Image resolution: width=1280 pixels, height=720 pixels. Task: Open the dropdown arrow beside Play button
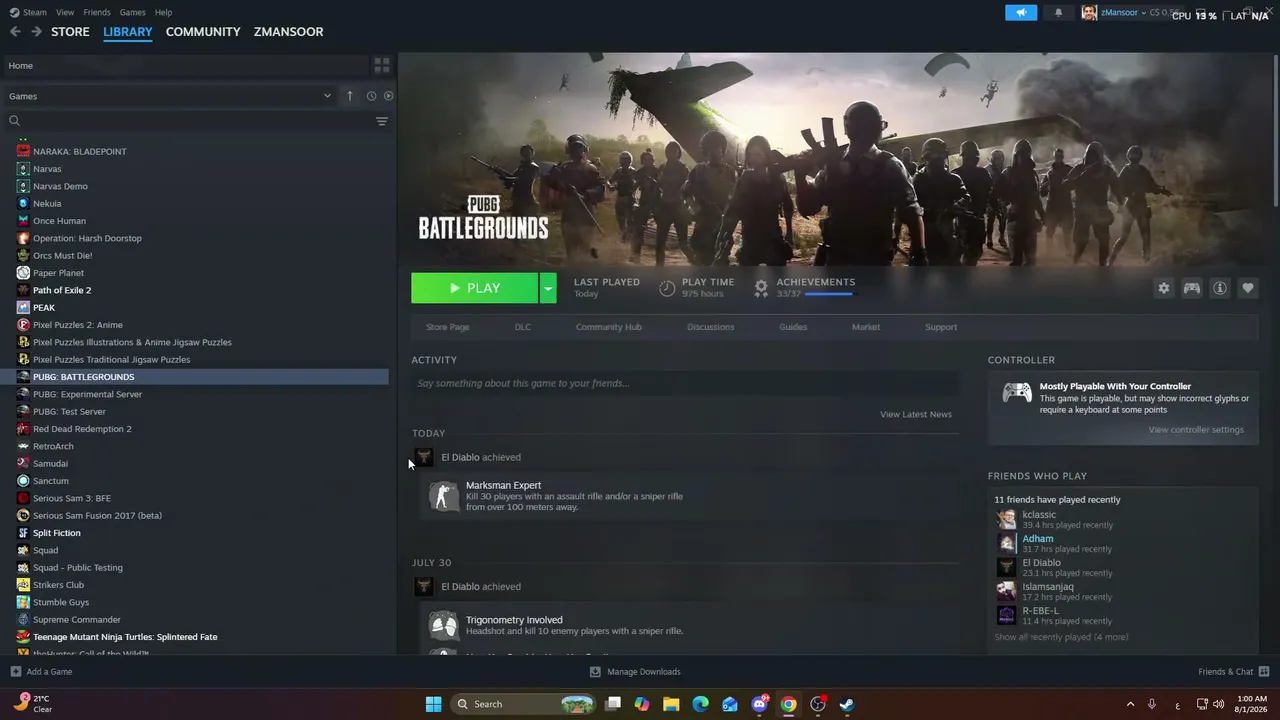pyautogui.click(x=548, y=288)
